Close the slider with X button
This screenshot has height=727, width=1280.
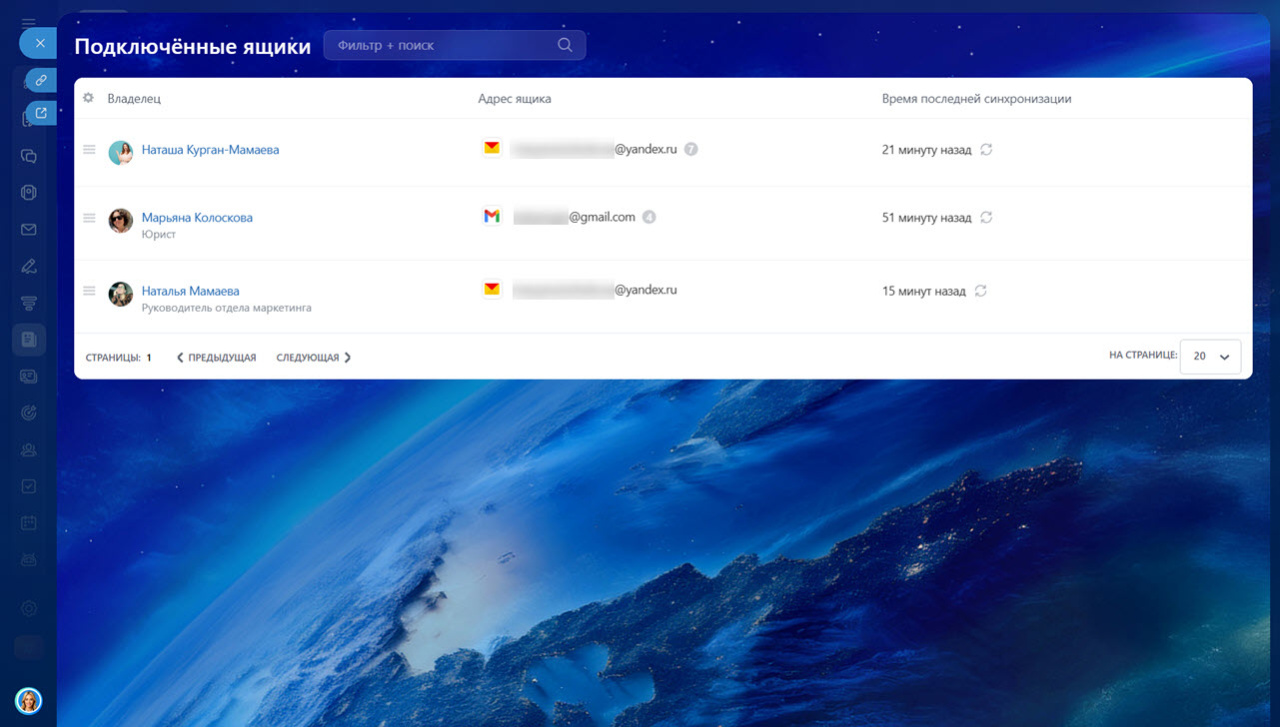pyautogui.click(x=40, y=43)
